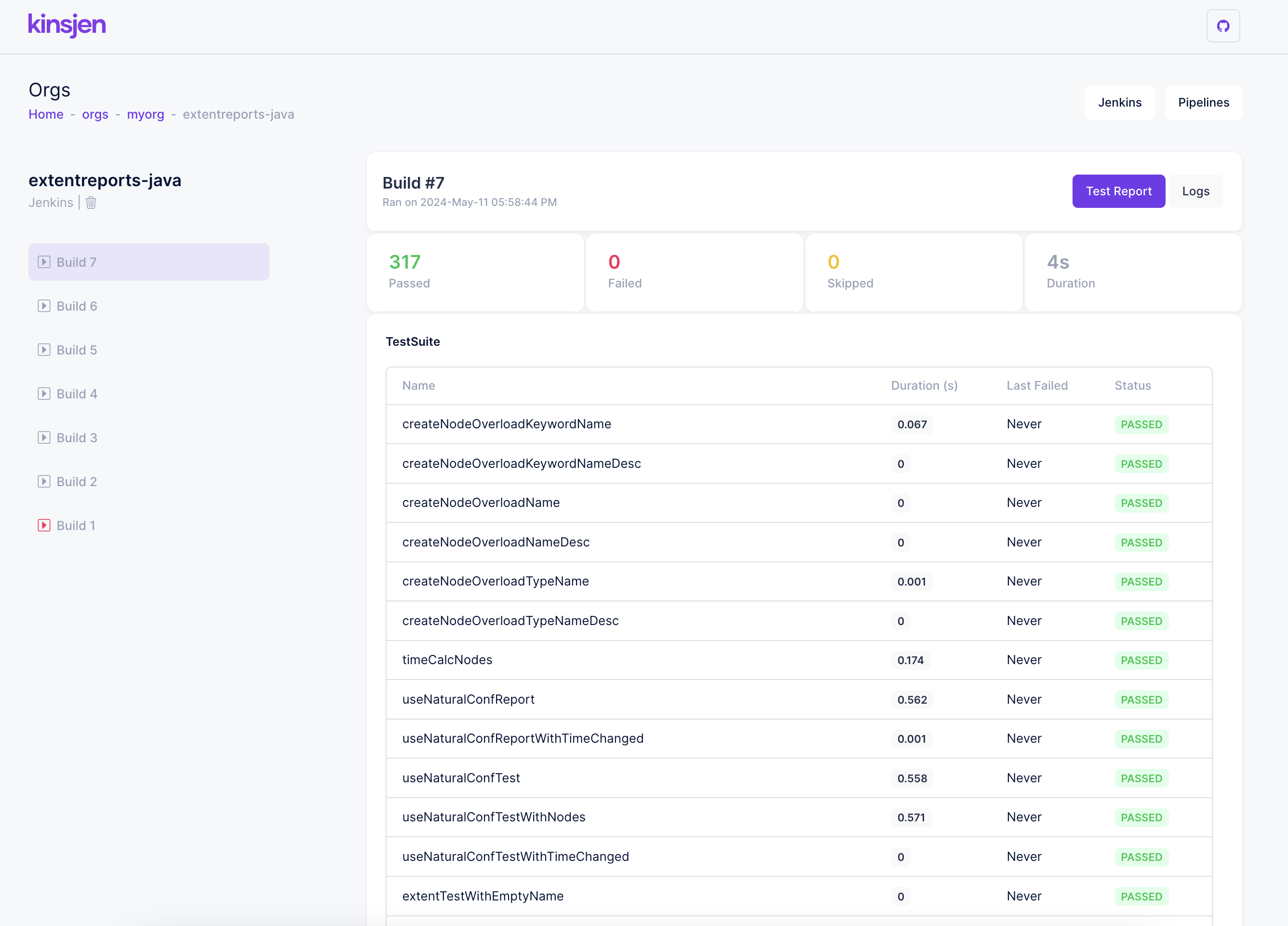Click the play icon next to Build 6

(44, 306)
